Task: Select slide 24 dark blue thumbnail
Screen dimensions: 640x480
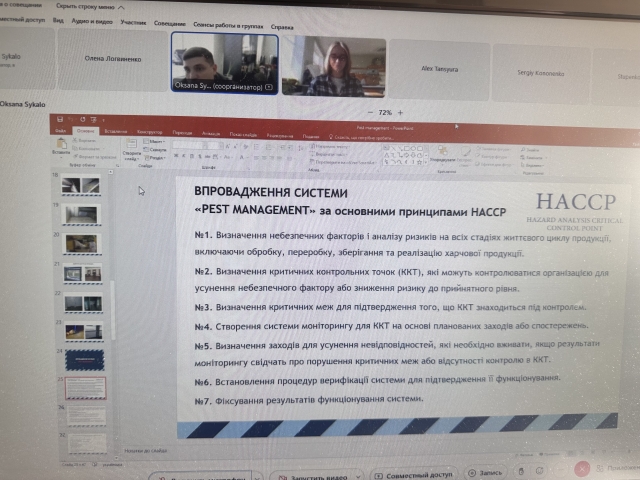Action: [85, 360]
